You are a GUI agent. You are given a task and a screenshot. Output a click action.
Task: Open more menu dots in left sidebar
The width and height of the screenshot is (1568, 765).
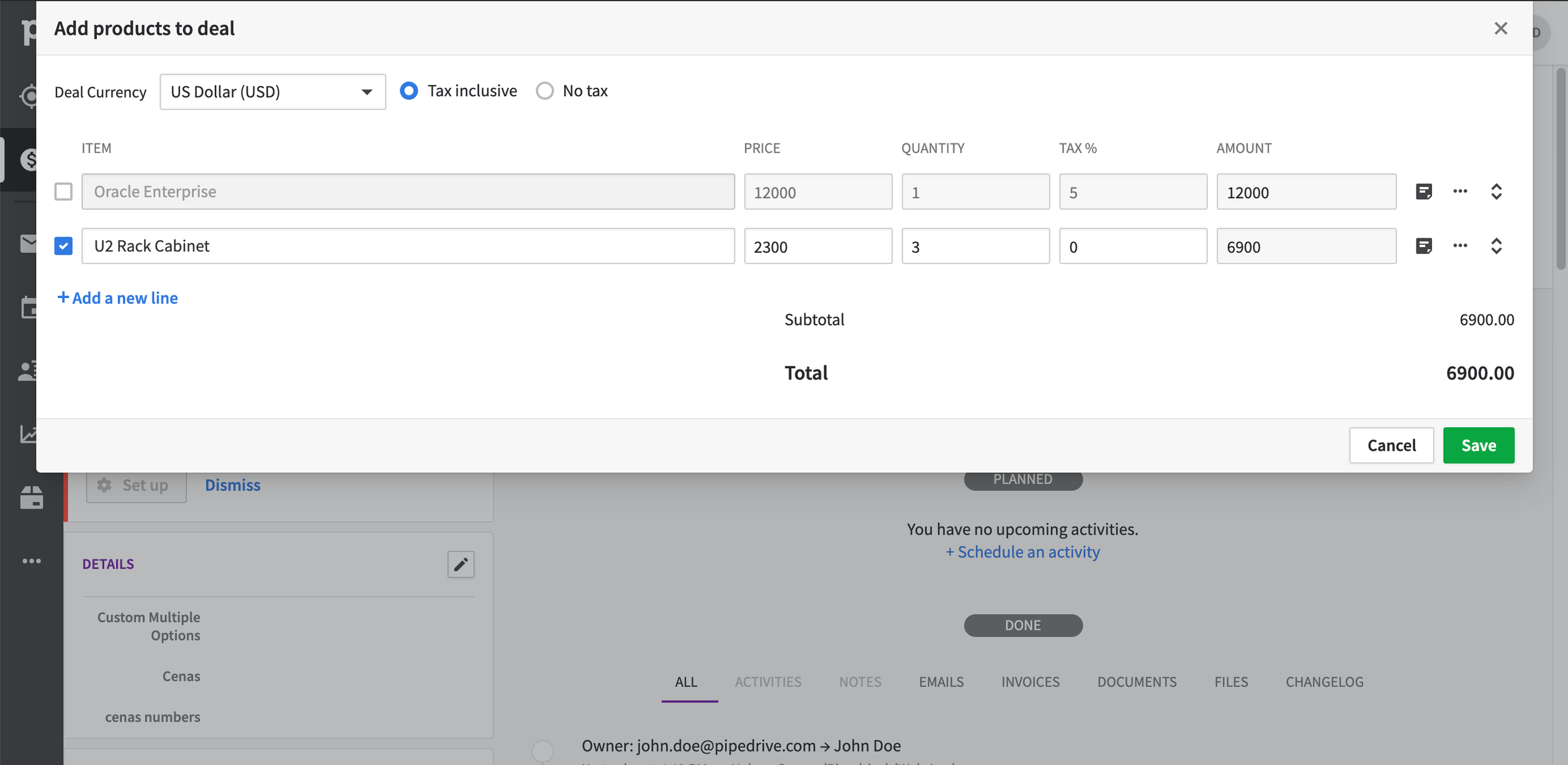coord(31,561)
